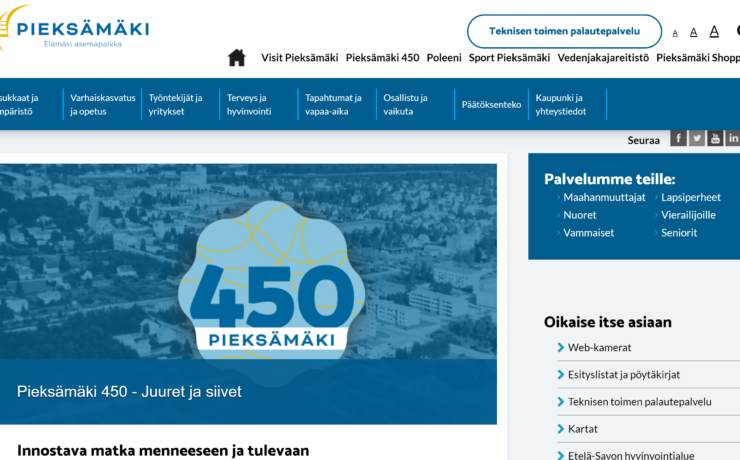Open the Twitter icon next to Seuraa
The image size is (740, 460).
(697, 138)
